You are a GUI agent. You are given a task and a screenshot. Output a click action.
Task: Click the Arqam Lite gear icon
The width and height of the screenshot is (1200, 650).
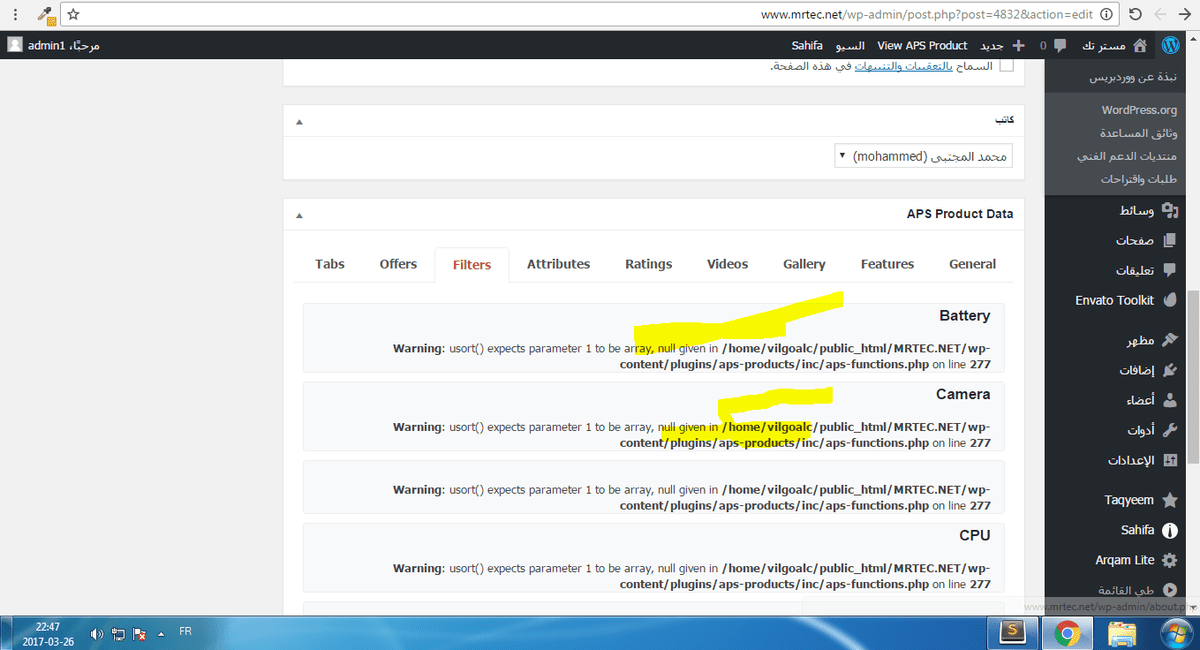(1170, 560)
